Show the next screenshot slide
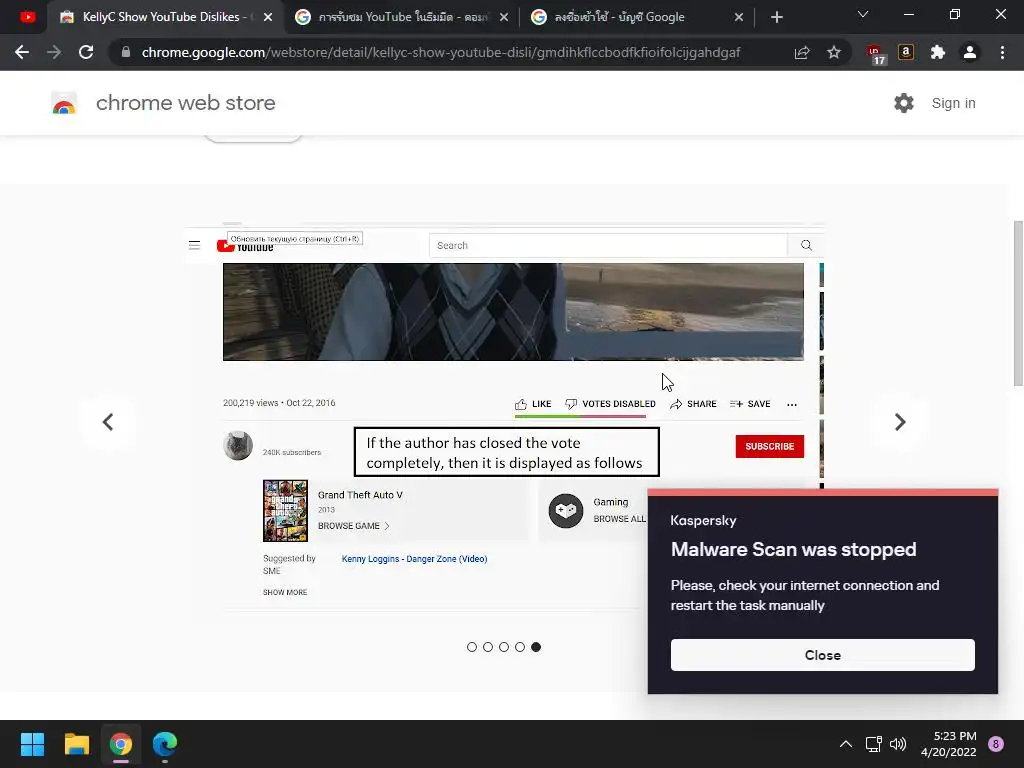The image size is (1024, 768). (x=900, y=422)
